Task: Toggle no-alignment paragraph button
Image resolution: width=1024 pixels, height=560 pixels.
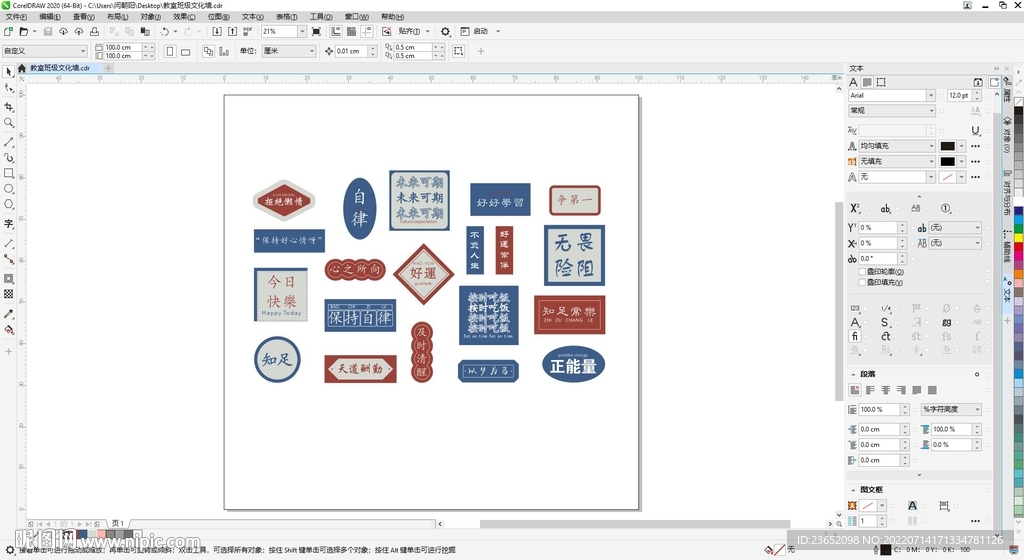Action: pyautogui.click(x=854, y=390)
